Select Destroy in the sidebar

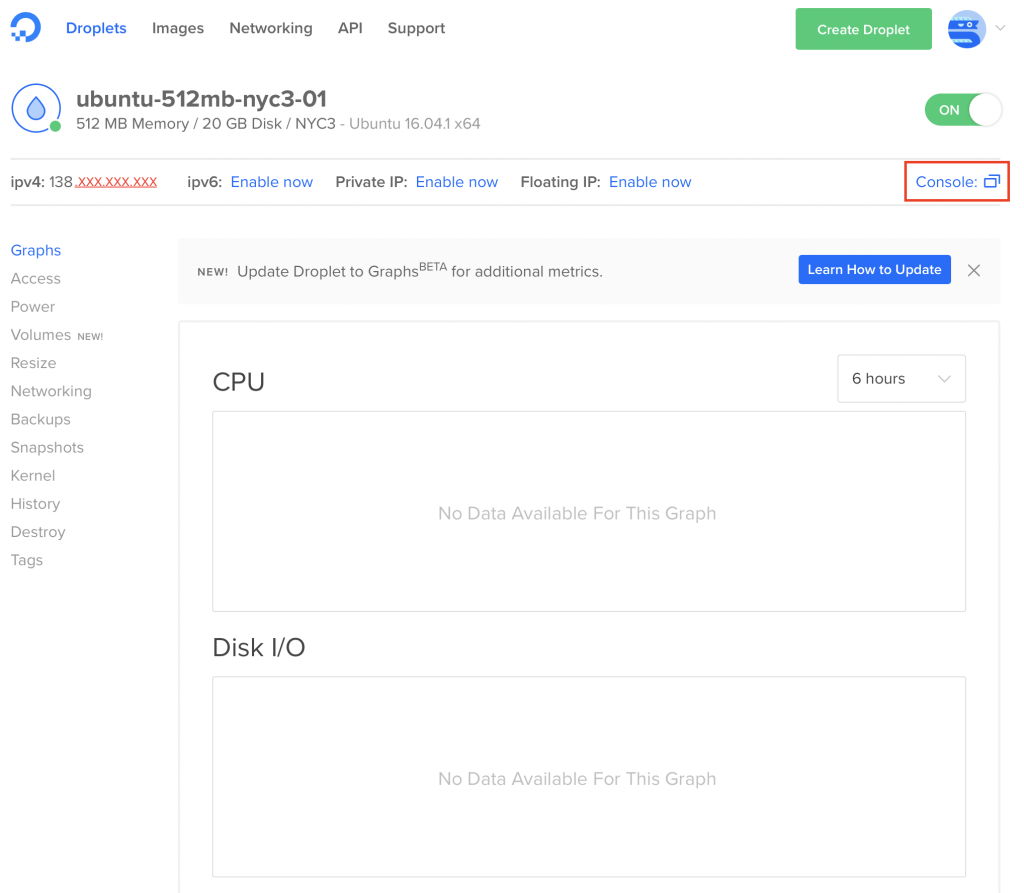tap(38, 532)
